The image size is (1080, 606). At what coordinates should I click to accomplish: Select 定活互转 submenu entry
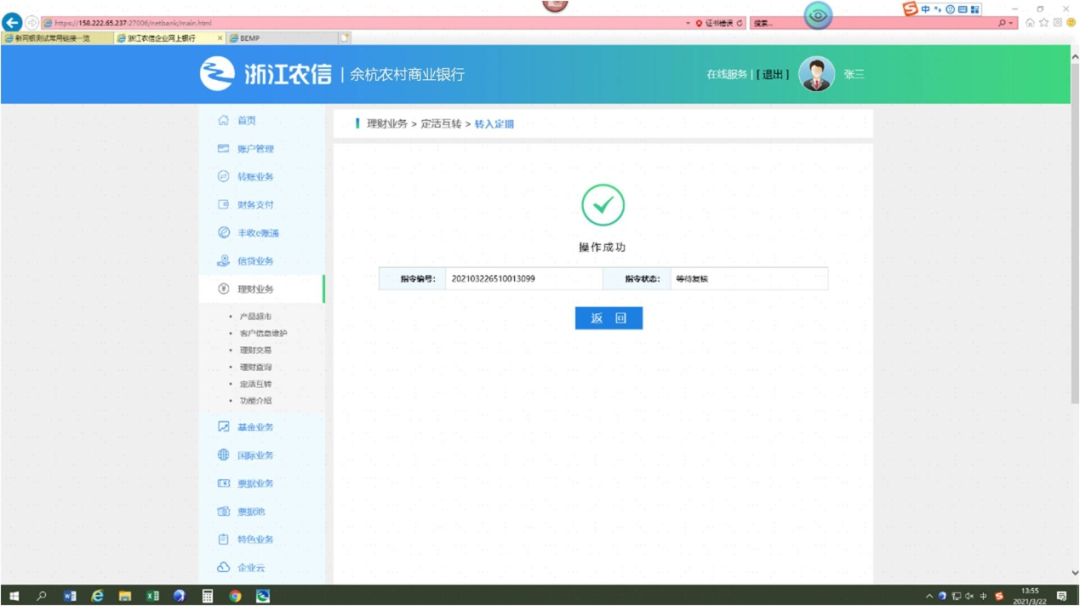tap(256, 384)
